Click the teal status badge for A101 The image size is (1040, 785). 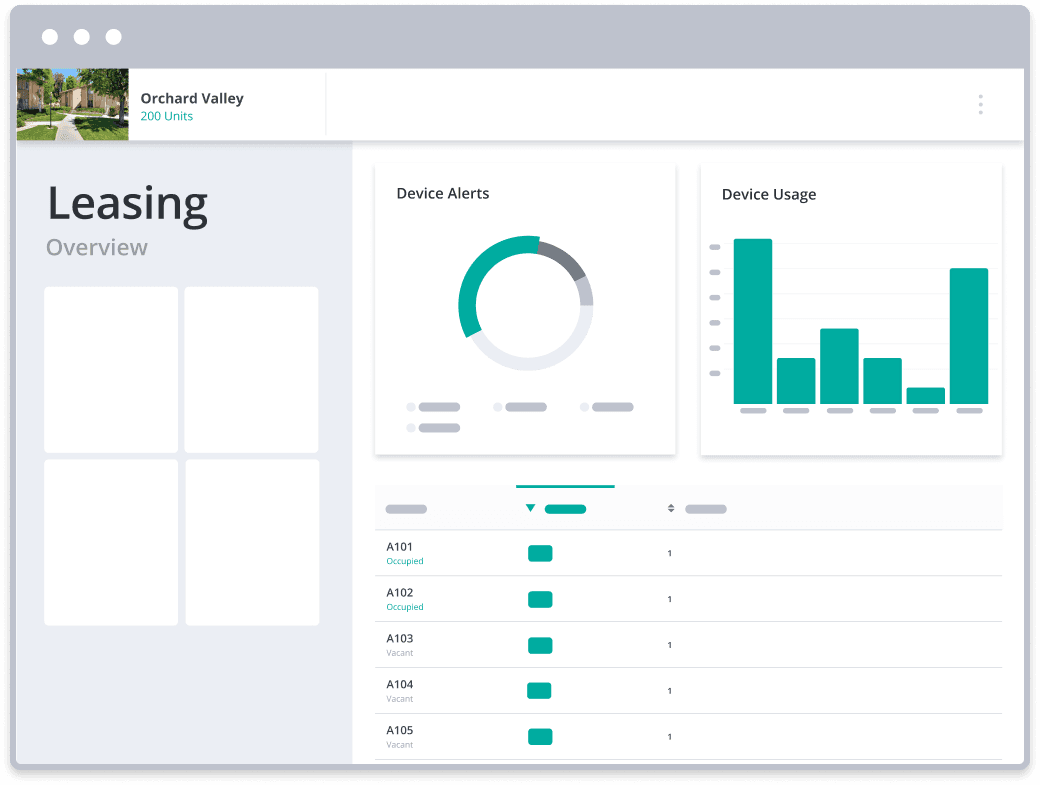click(x=540, y=553)
